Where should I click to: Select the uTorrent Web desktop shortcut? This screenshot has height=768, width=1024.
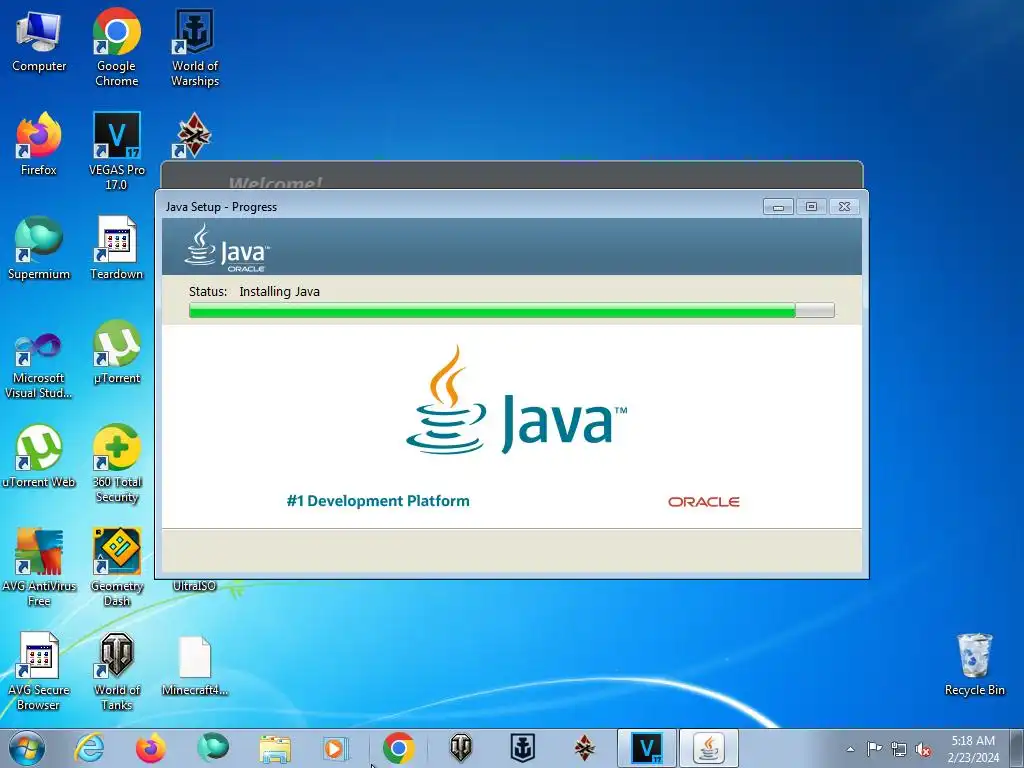tap(39, 456)
